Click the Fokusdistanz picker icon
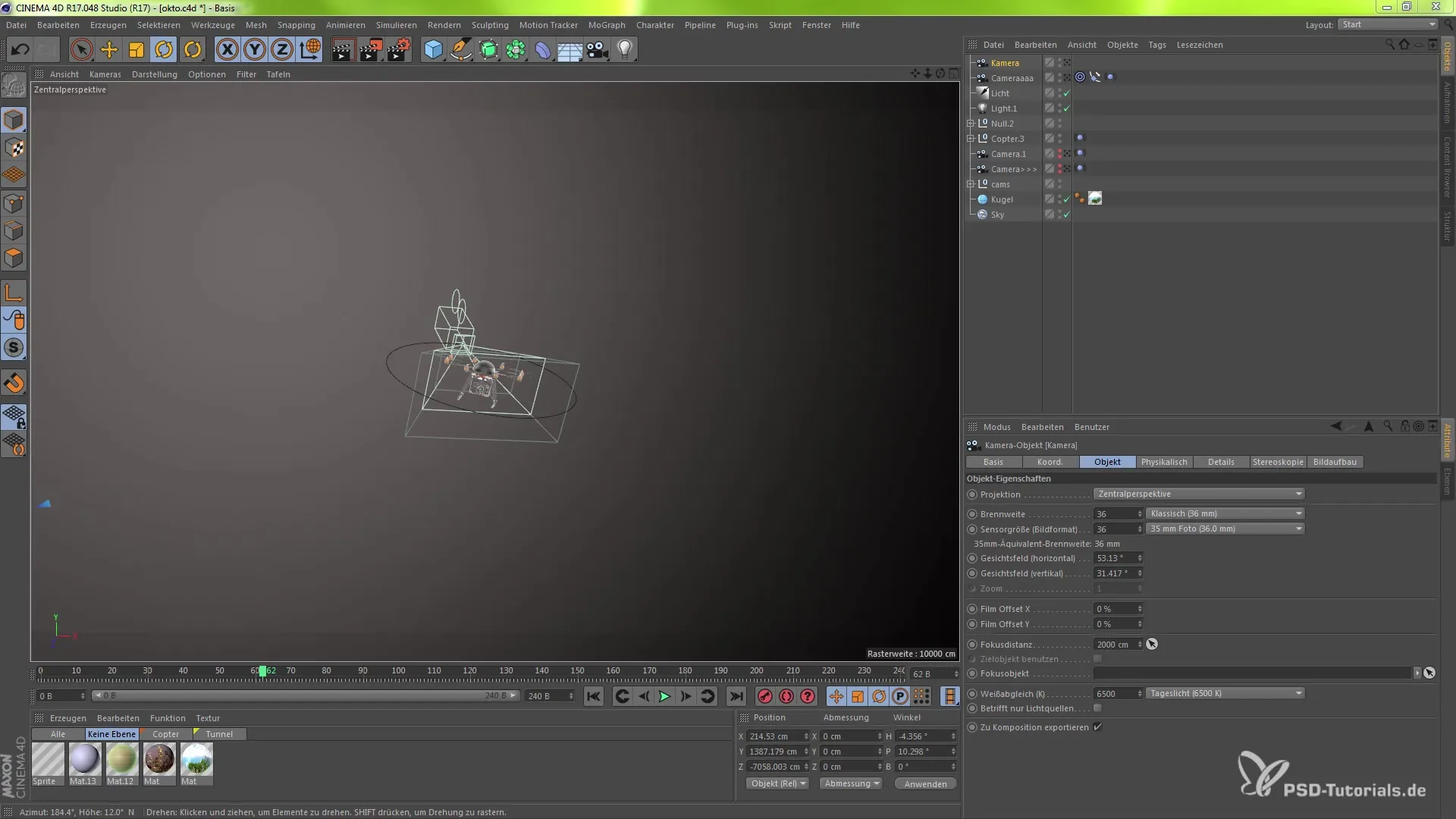Screen dimensions: 1456x819 pyautogui.click(x=1152, y=645)
